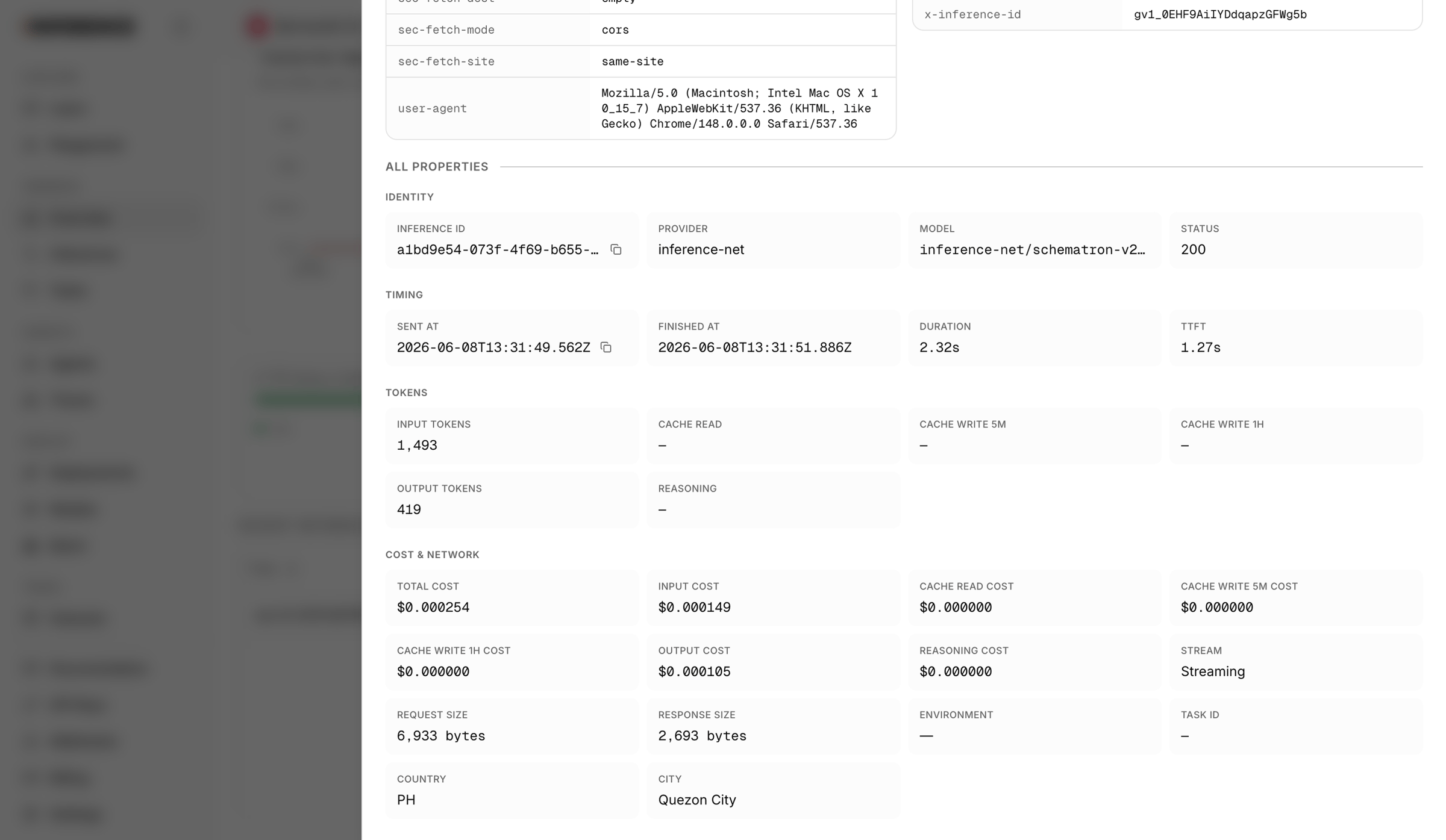
Task: Click the Finished At timestamp 2026-06-08T13:31:51.886Z
Action: (x=754, y=347)
